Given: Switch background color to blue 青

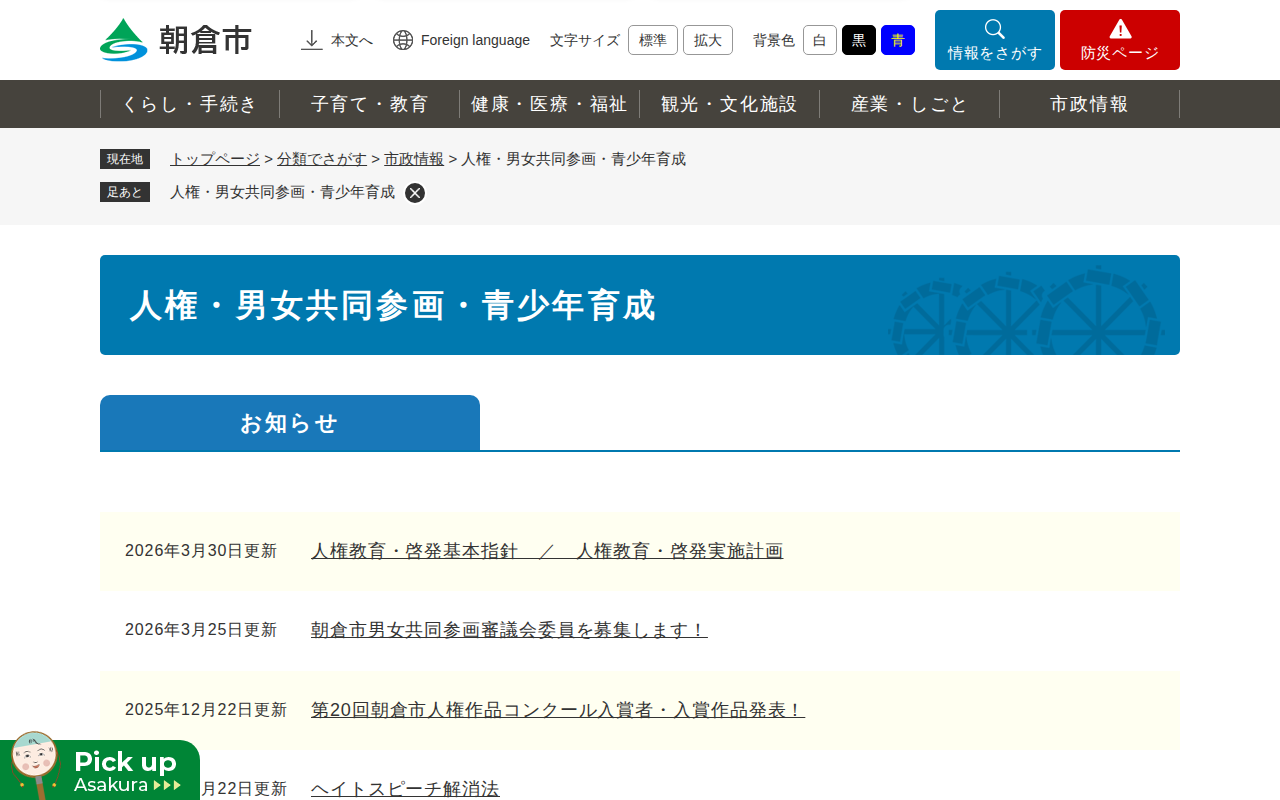Looking at the screenshot, I should (x=897, y=40).
